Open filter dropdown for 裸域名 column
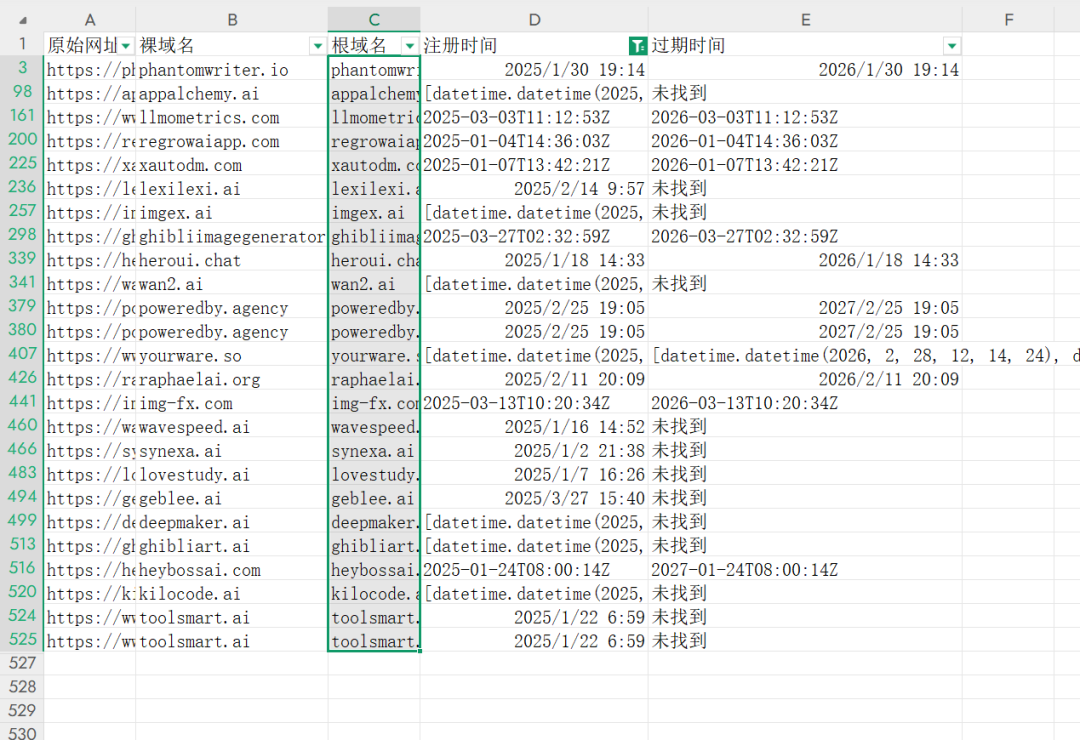The height and width of the screenshot is (740, 1080). point(318,46)
